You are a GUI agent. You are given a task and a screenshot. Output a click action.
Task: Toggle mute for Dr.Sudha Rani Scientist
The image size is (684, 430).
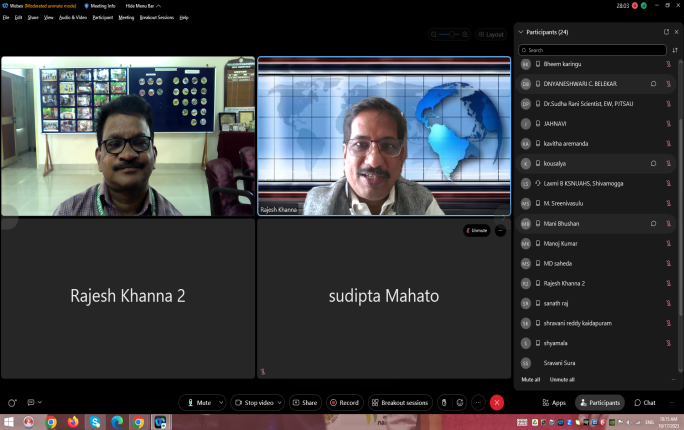click(668, 104)
